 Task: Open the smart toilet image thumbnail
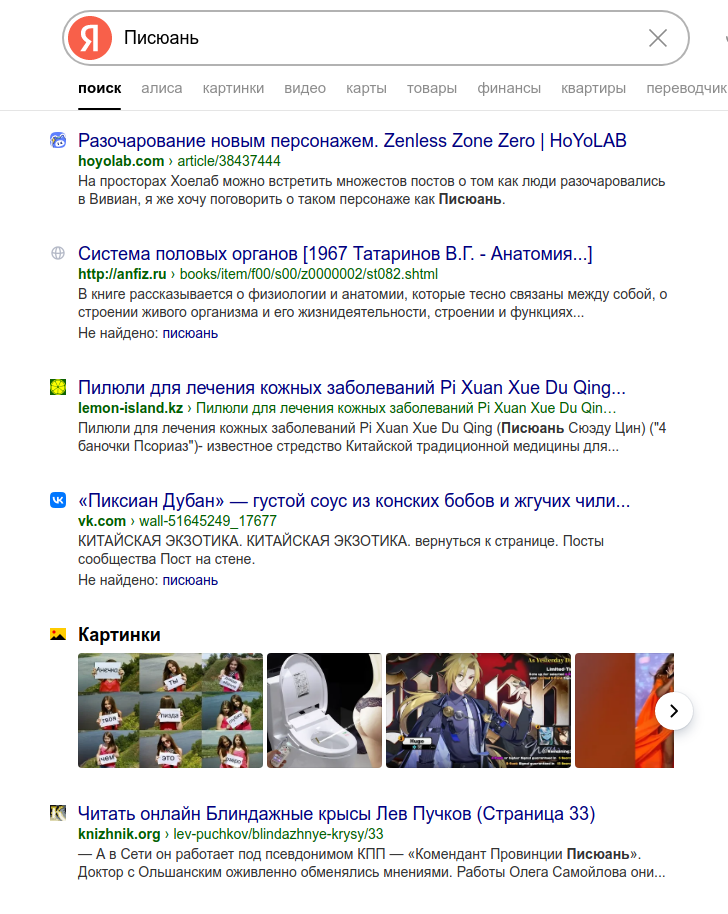click(324, 711)
